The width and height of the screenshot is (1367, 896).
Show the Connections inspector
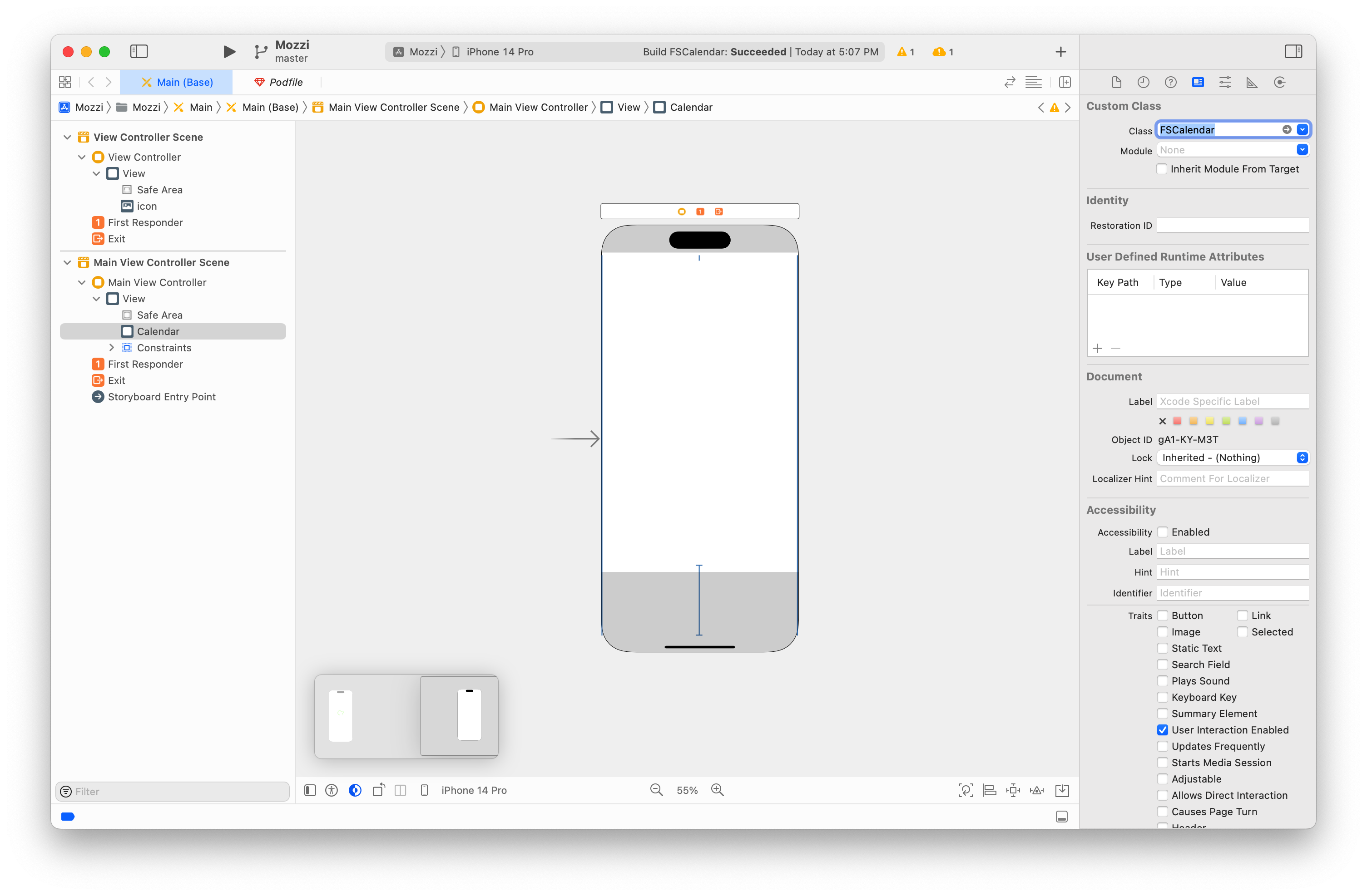tap(1279, 82)
